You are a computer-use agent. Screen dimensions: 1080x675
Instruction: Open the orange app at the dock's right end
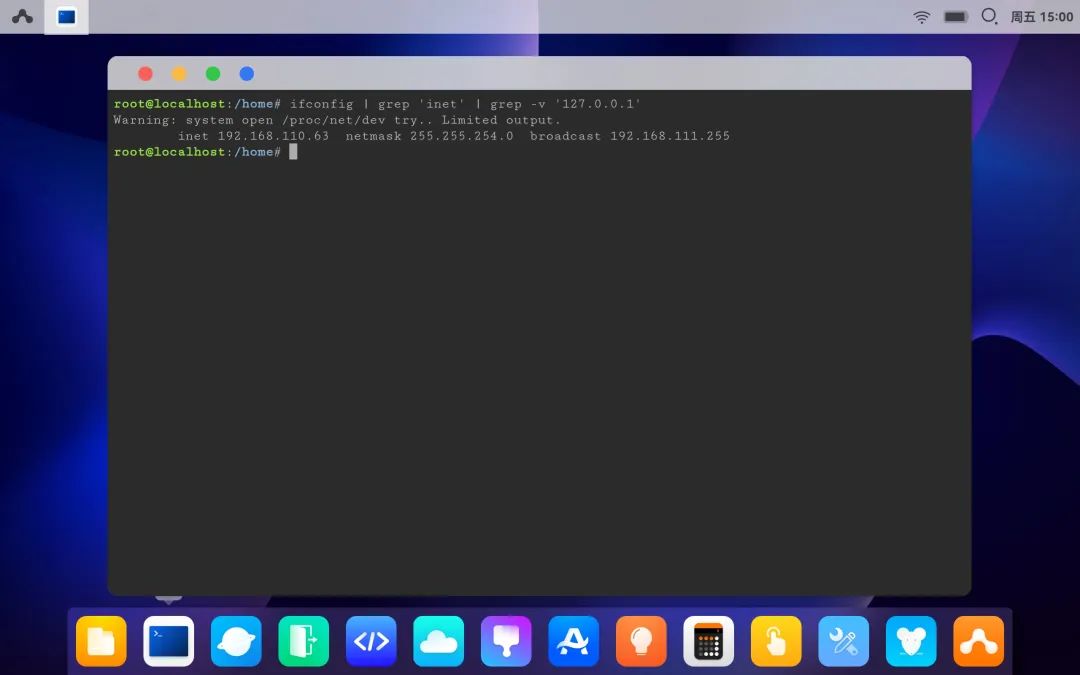coord(978,642)
